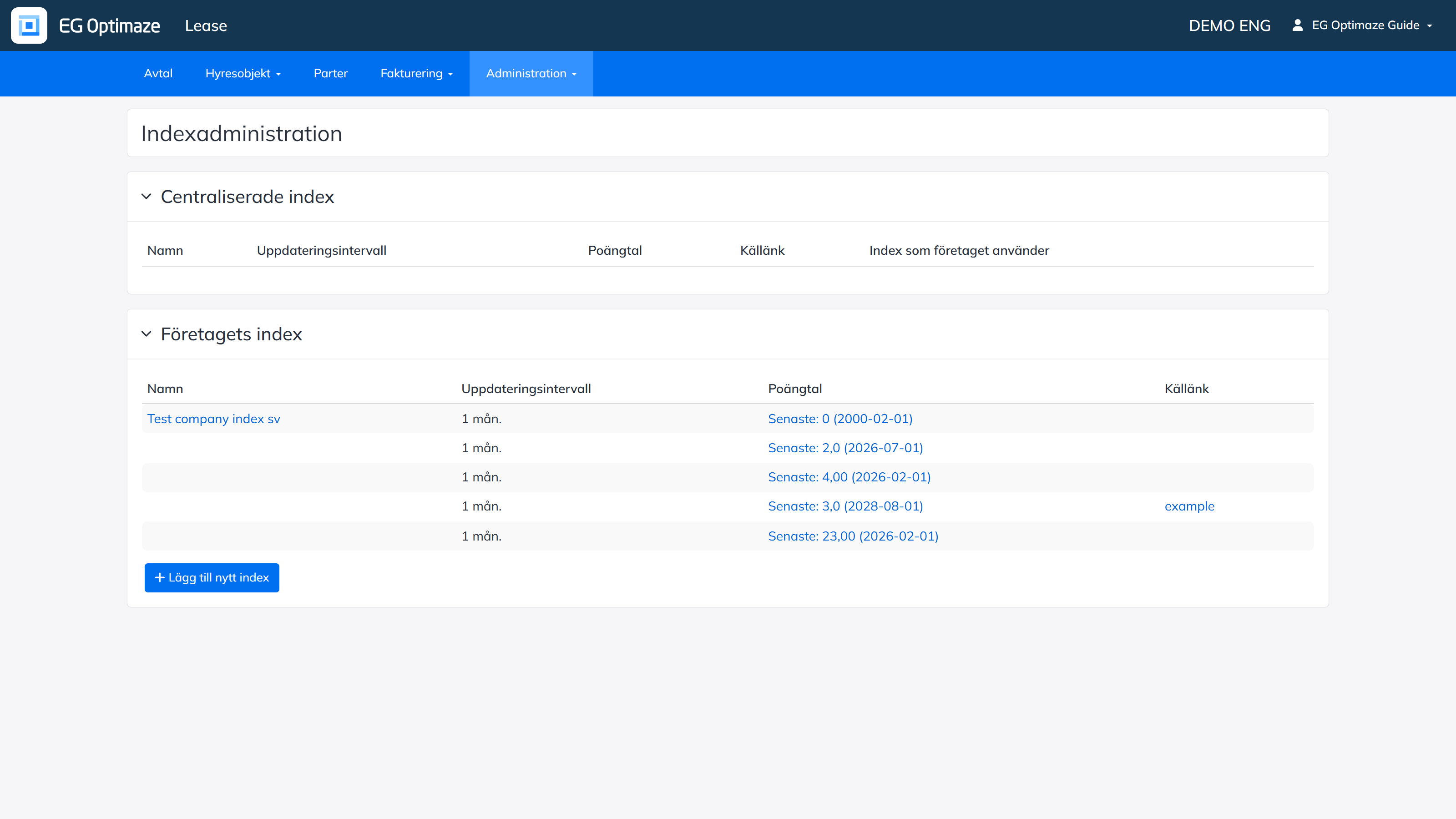Click Poängtal header in Företagets index table
The width and height of the screenshot is (1456, 819).
point(795,389)
